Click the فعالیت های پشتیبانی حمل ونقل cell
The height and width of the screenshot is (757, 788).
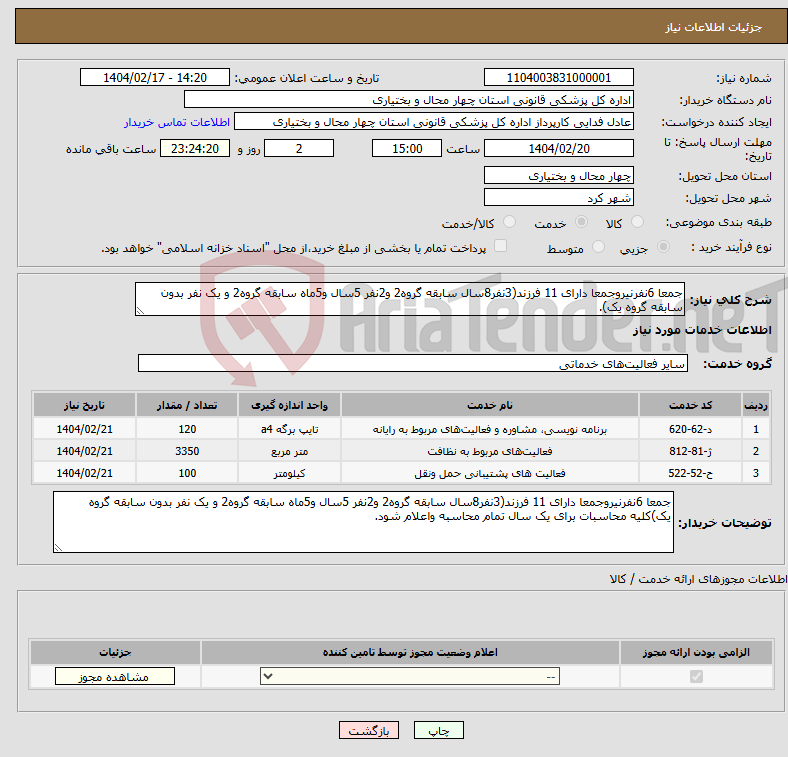(x=490, y=473)
